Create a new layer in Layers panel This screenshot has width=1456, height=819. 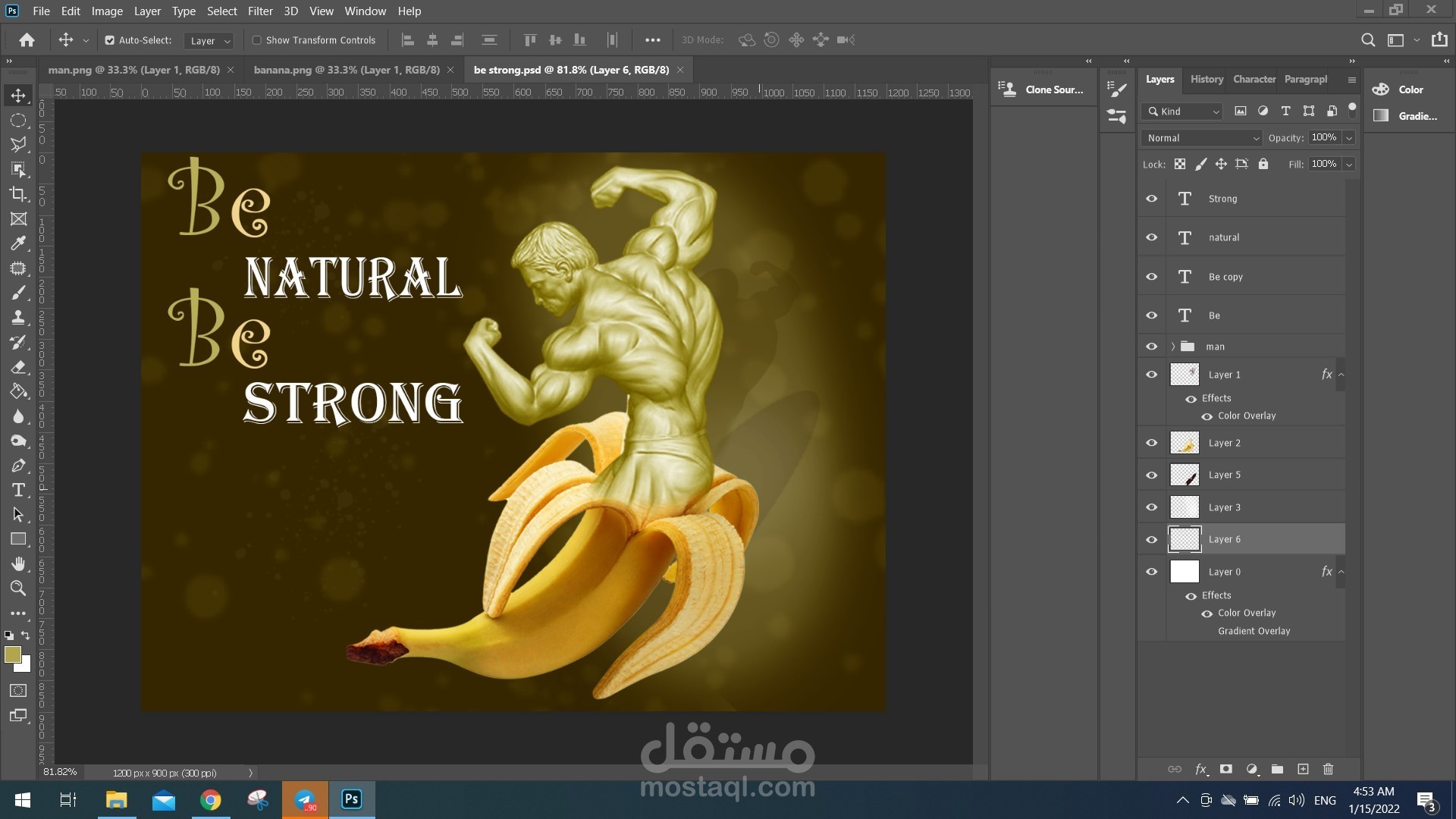pos(1303,769)
